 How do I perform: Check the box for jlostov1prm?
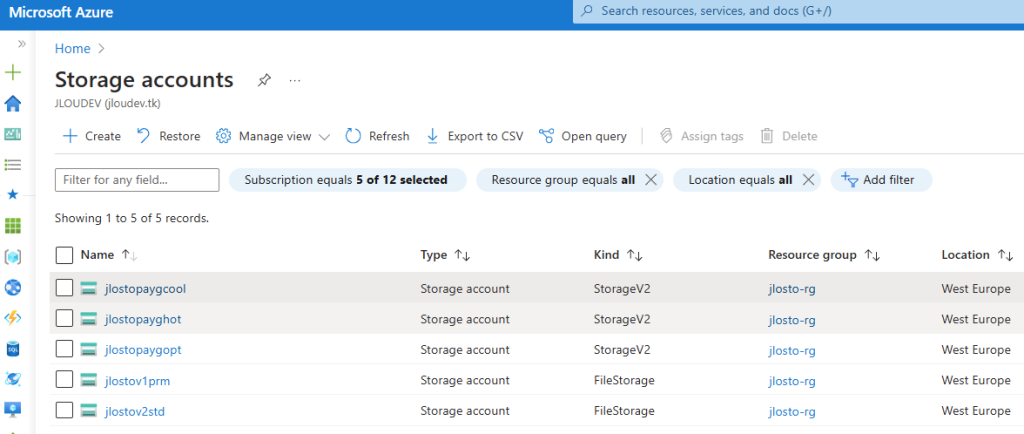pos(64,380)
